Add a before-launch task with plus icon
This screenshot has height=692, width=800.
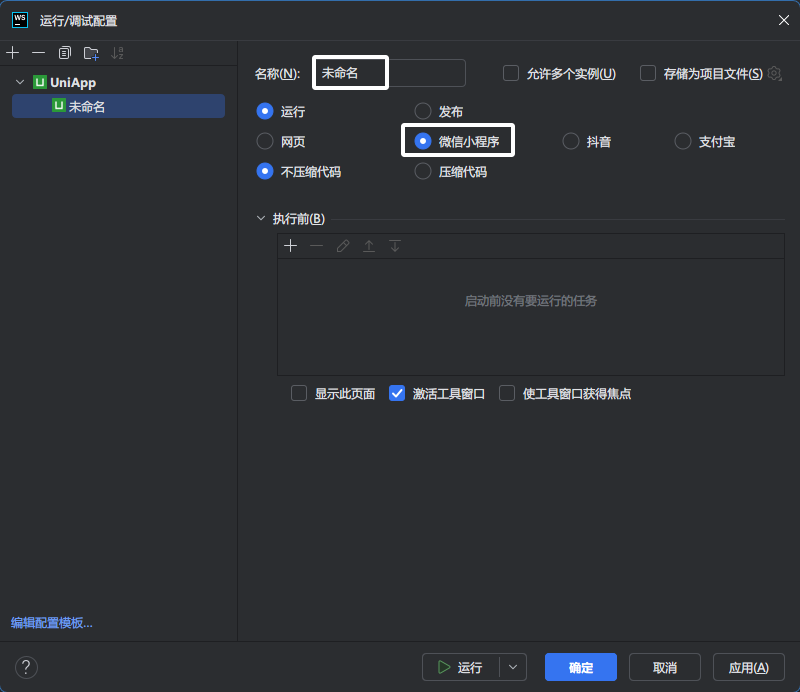point(291,246)
